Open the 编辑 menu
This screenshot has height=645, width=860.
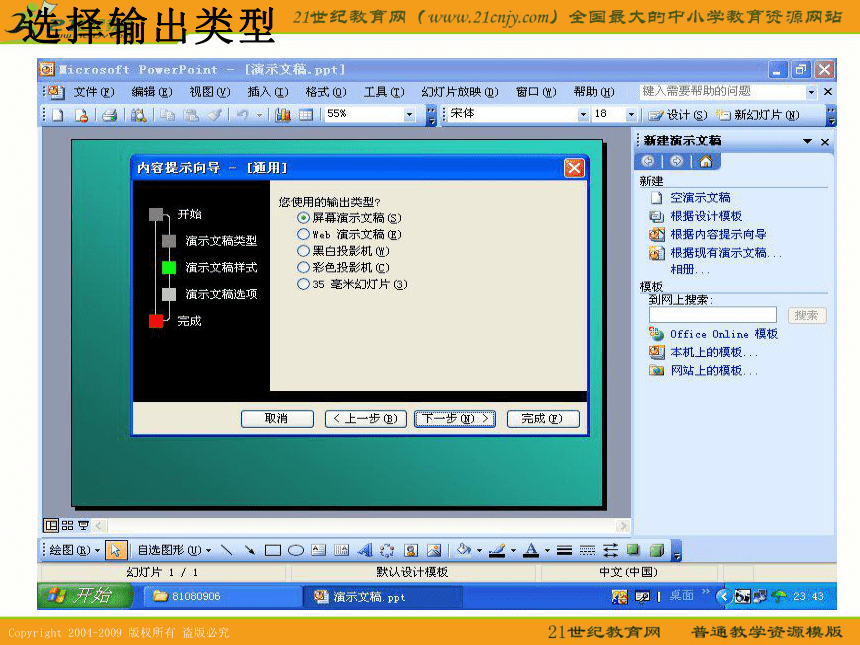tap(151, 92)
